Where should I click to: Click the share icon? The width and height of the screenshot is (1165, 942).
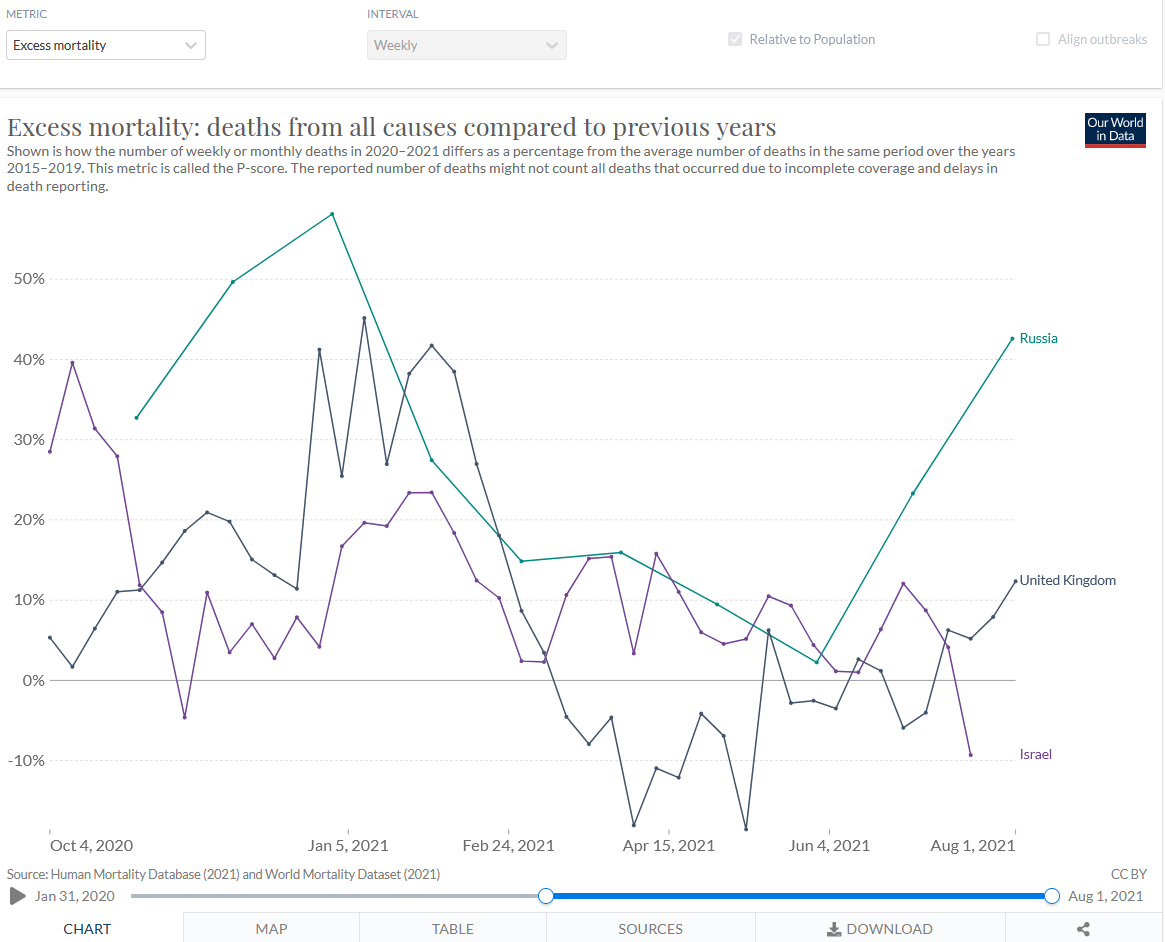[1083, 929]
